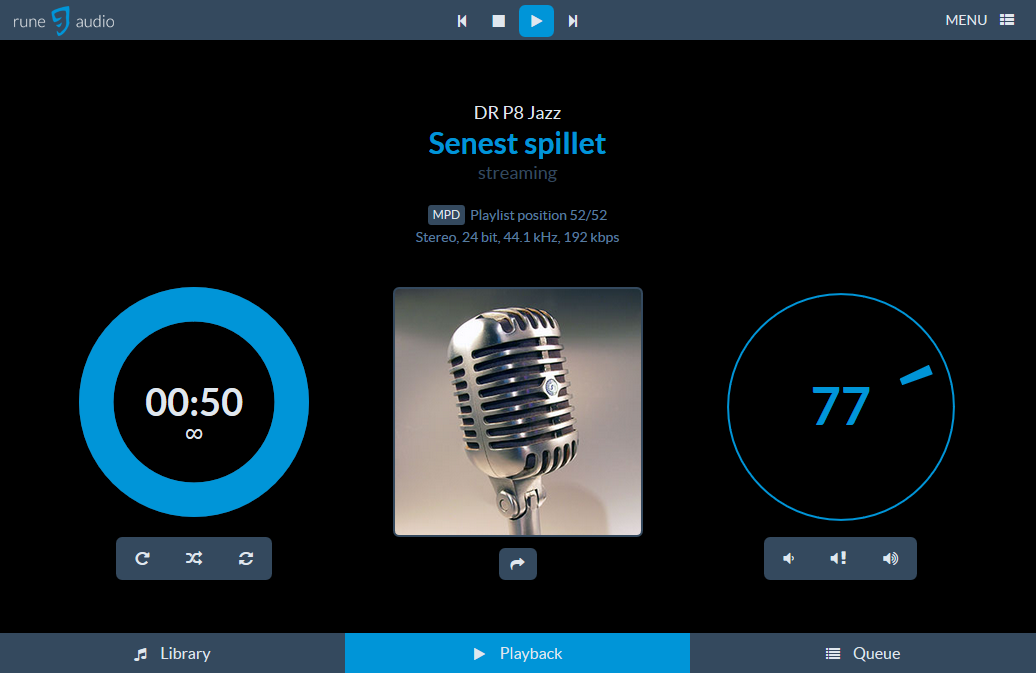
Task: Click the share arrow button below cover art
Action: pos(517,563)
